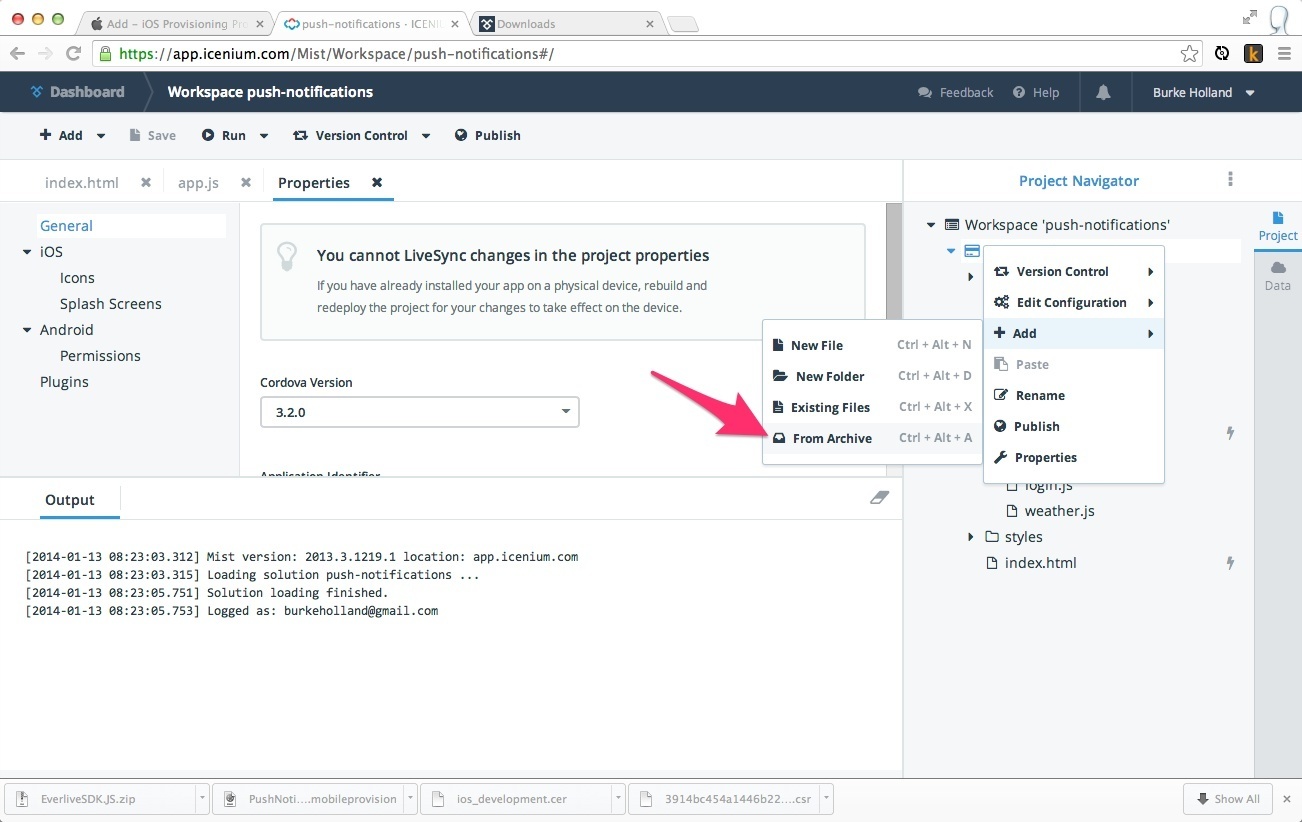
Task: Click the Publish toolbar button
Action: [x=487, y=136]
